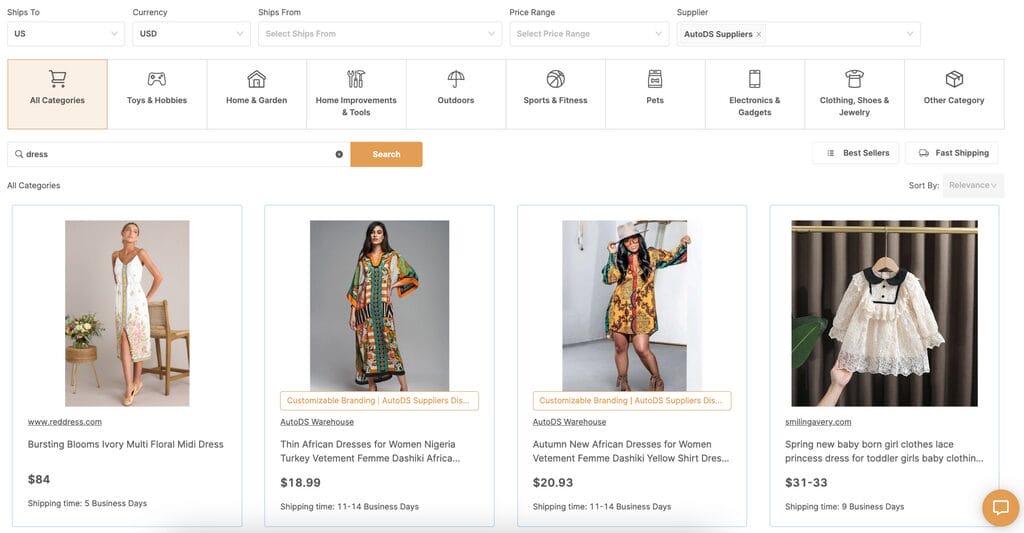Remove the AutoDS Suppliers filter tag
The image size is (1024, 533).
click(758, 35)
